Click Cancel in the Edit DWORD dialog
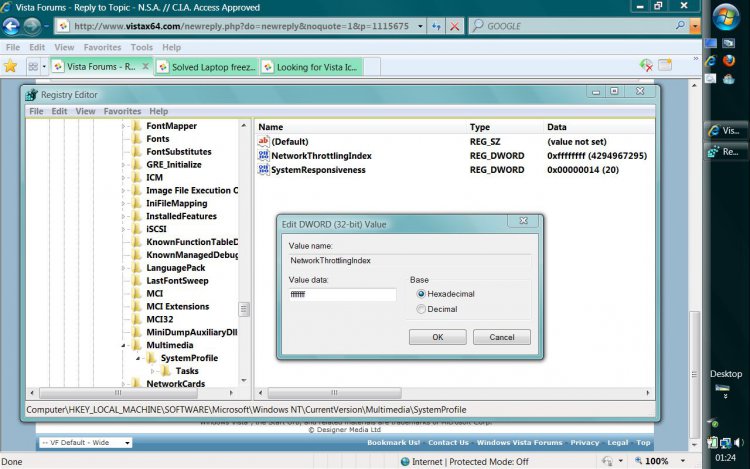The image size is (750, 469). click(x=502, y=337)
